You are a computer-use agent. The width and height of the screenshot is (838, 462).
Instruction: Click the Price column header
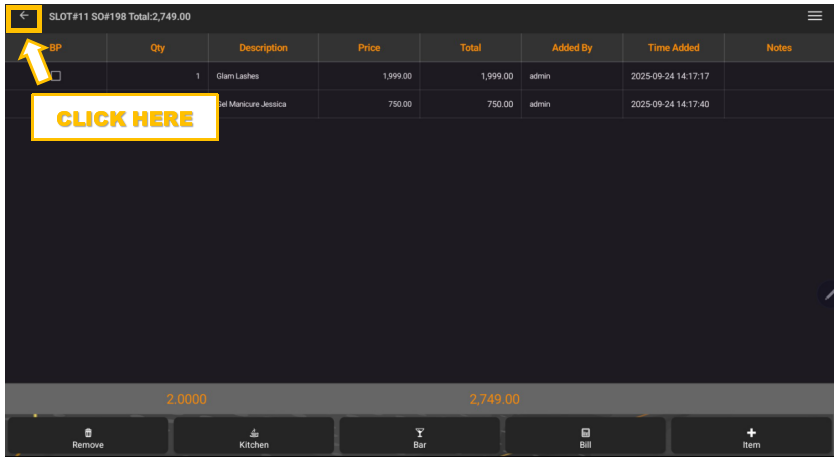point(369,48)
